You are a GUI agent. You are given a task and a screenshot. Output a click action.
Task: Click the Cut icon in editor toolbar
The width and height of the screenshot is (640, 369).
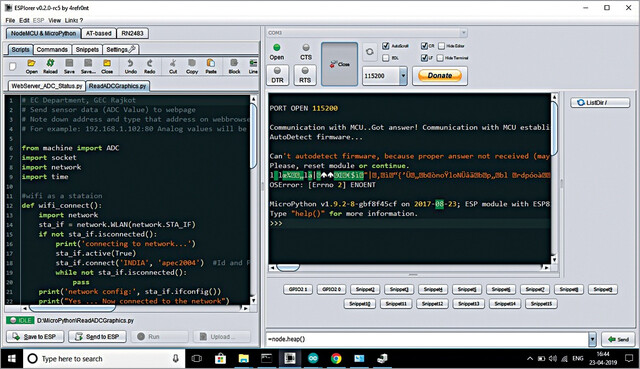(173, 66)
